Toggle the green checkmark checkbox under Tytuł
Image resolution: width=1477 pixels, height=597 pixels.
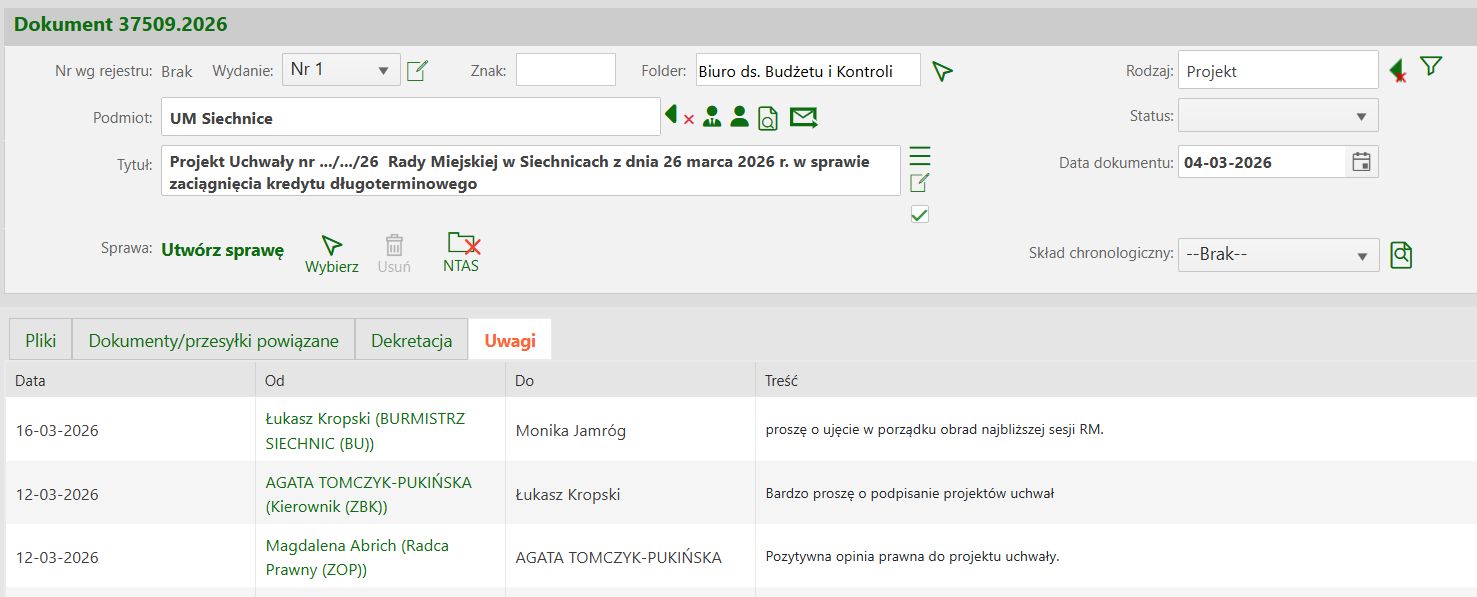920,214
